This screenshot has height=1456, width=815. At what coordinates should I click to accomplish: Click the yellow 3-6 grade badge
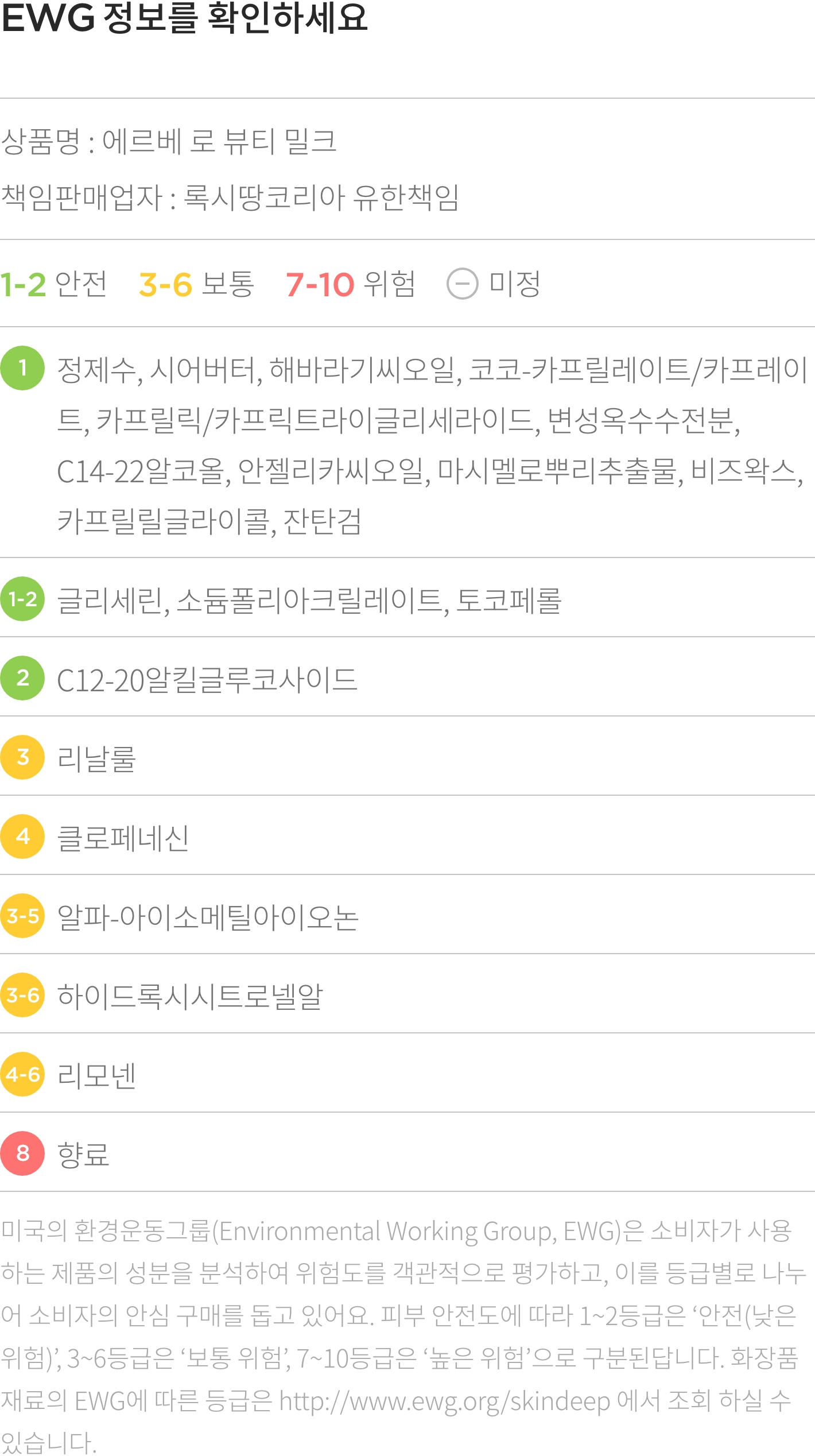[22, 995]
